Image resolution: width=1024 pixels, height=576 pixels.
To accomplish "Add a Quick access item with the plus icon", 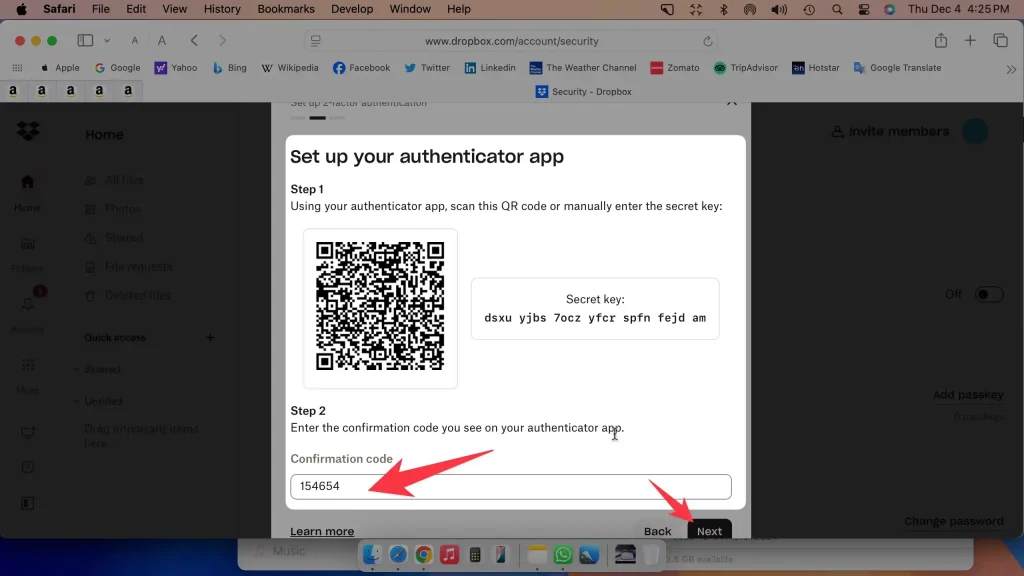I will (x=211, y=338).
